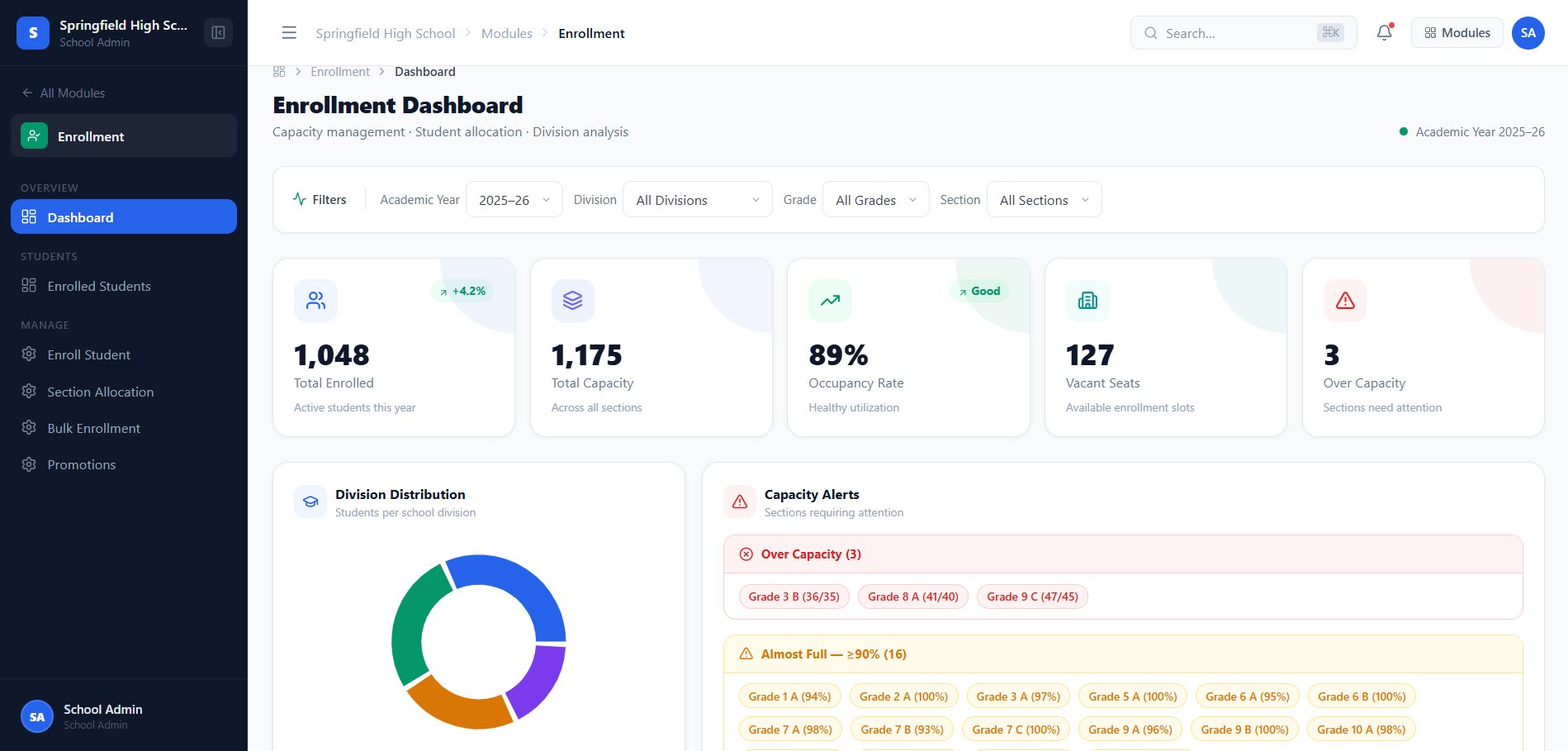Click the Grade 8 A (41/40) chip
The height and width of the screenshot is (751, 1568).
click(913, 597)
